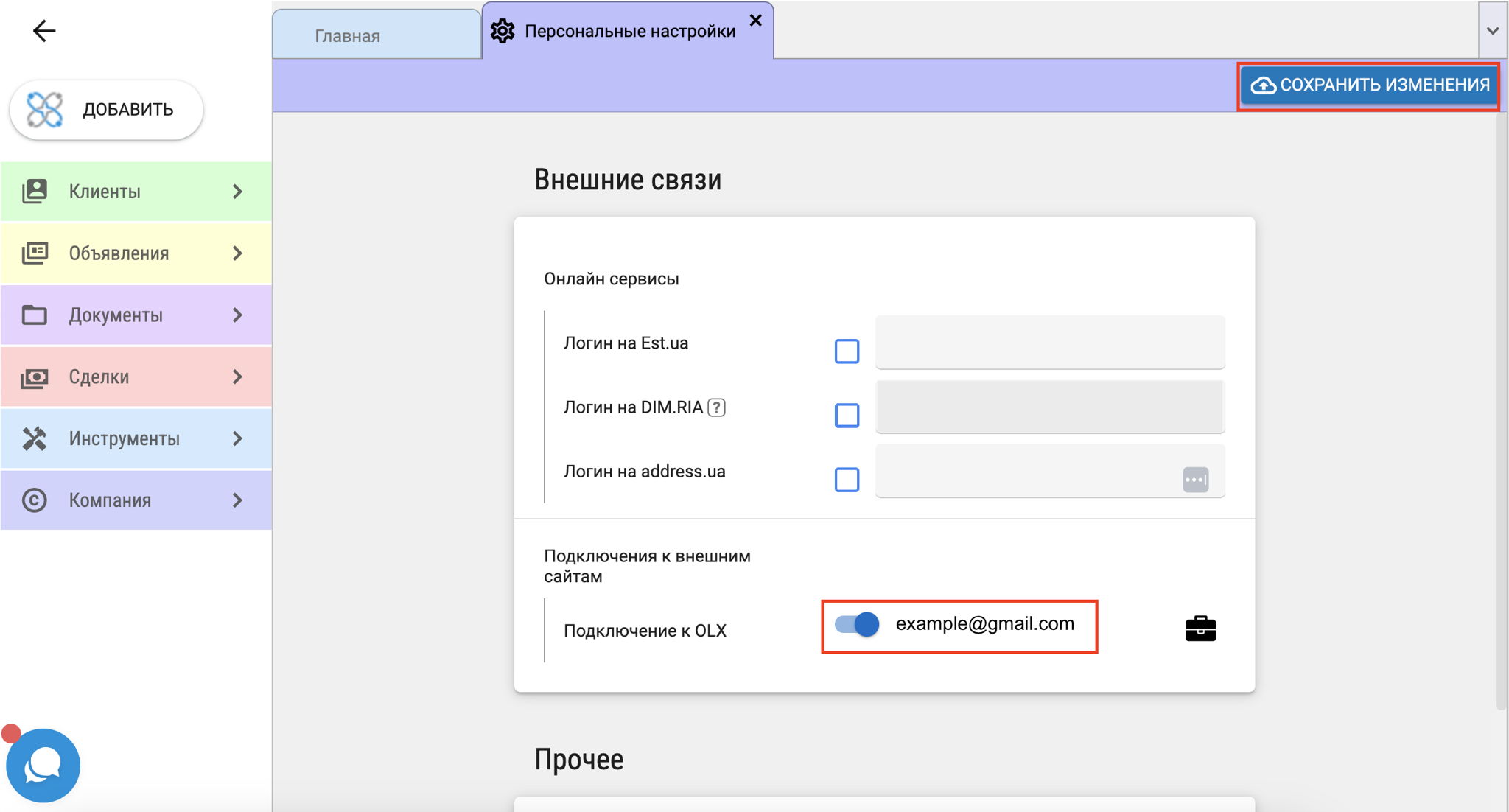Click the Прочее section heading

point(579,759)
